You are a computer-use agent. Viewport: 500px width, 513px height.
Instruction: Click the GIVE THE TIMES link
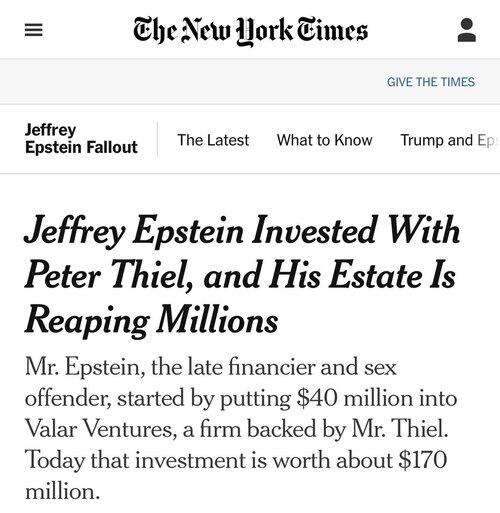pos(431,82)
